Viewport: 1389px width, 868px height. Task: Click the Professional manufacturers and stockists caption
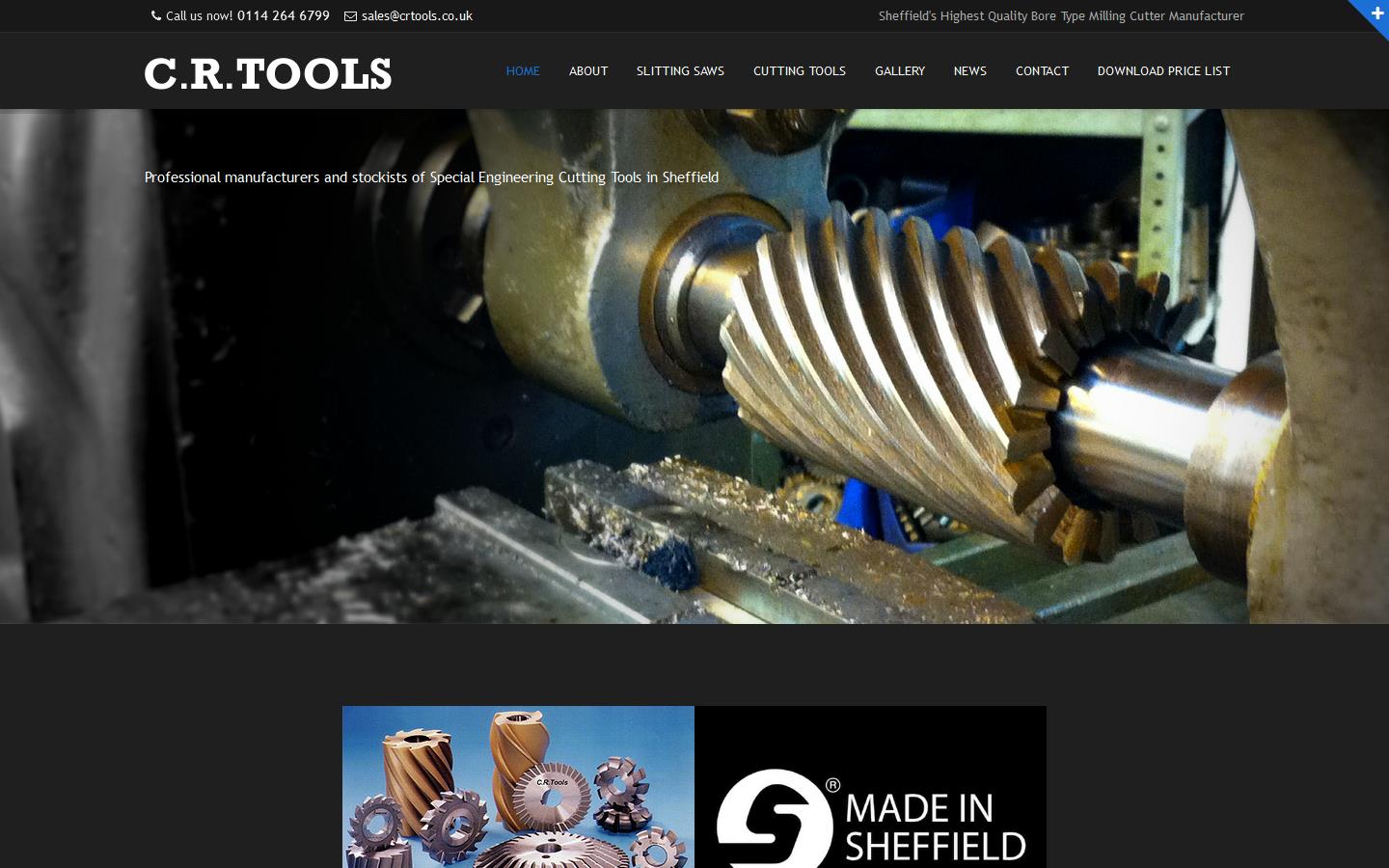coord(431,177)
